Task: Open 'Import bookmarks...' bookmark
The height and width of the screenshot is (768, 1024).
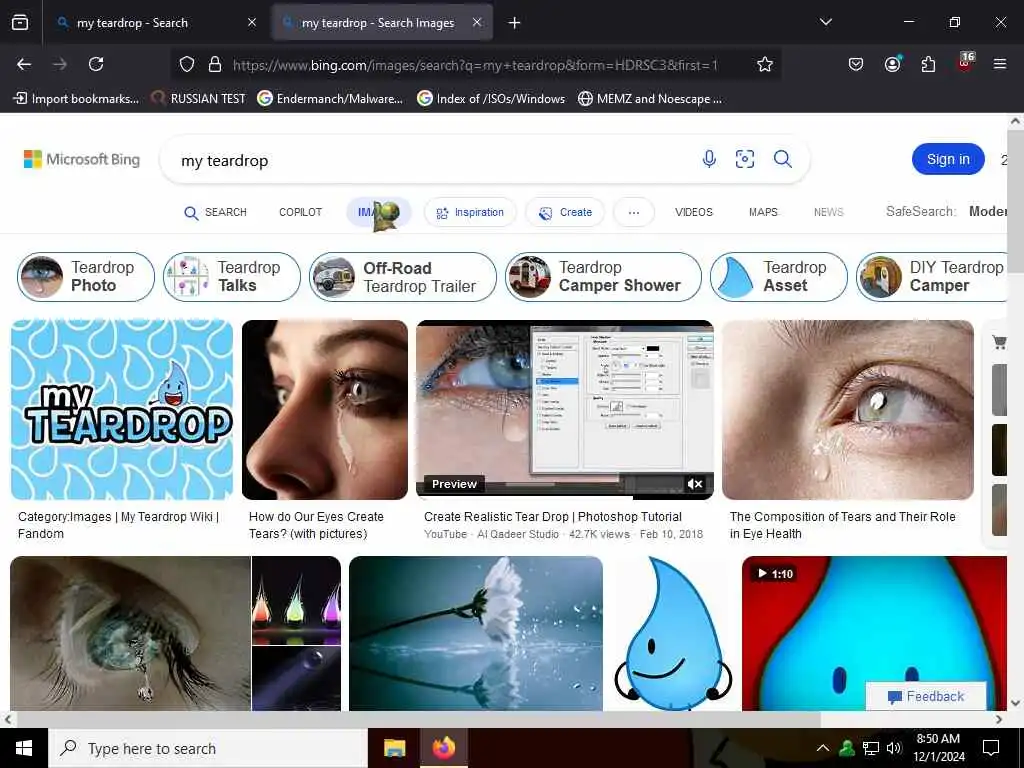Action: 76,99
